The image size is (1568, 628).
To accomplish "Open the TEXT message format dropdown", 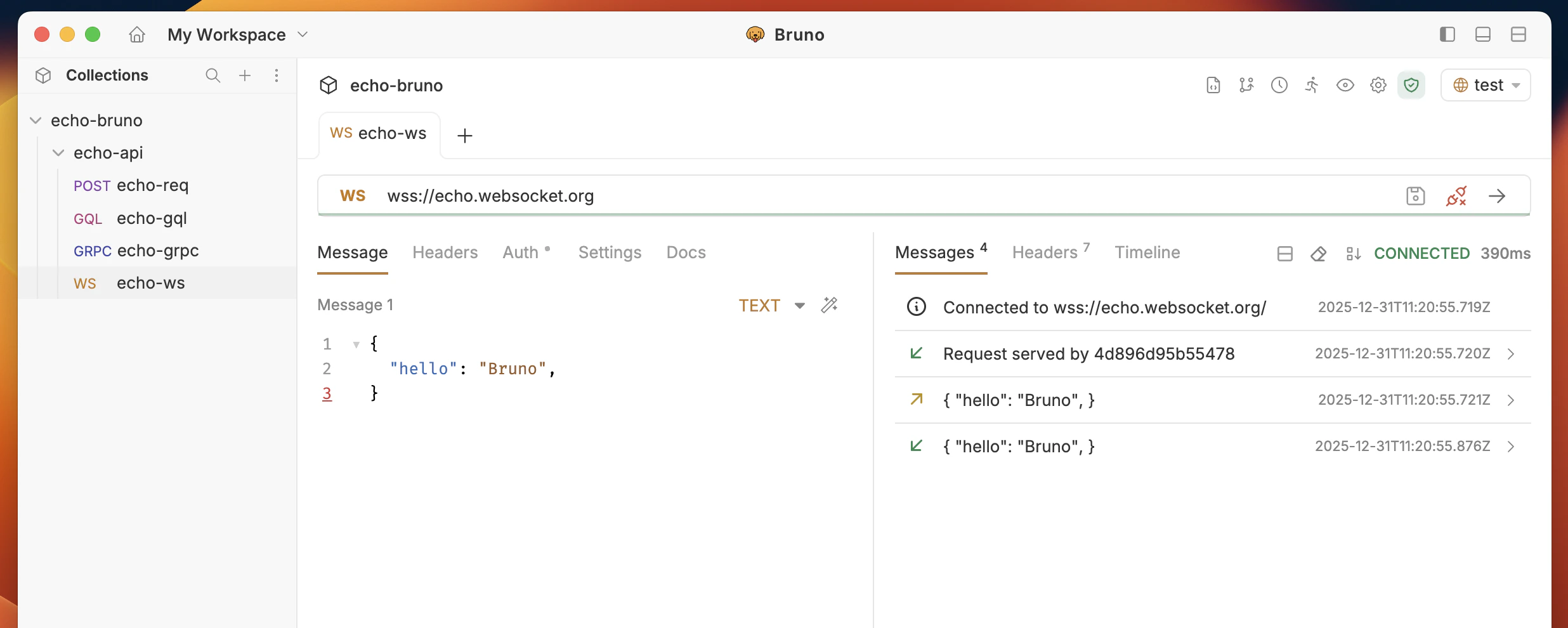I will (x=771, y=305).
